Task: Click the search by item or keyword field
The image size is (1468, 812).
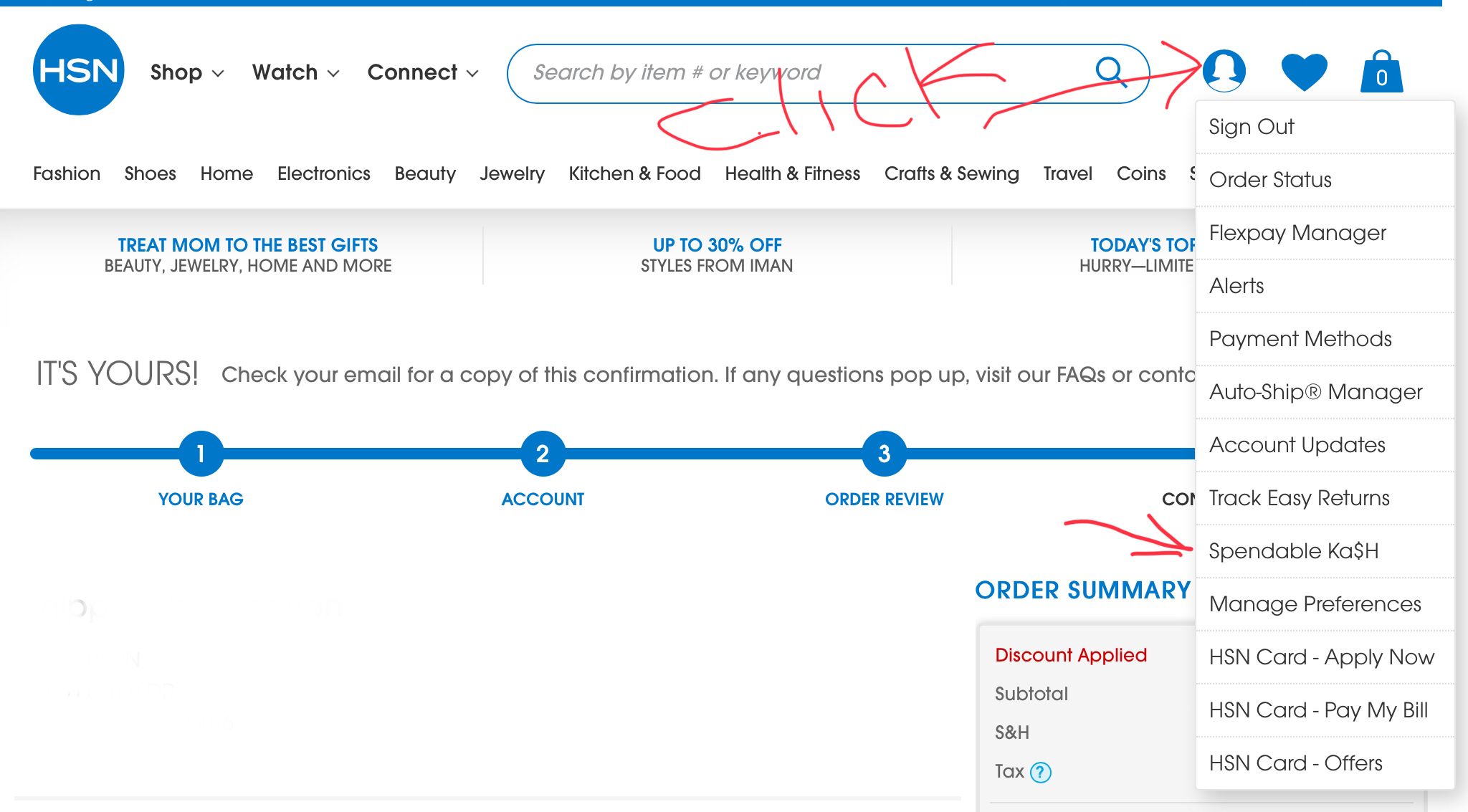Action: [x=828, y=73]
